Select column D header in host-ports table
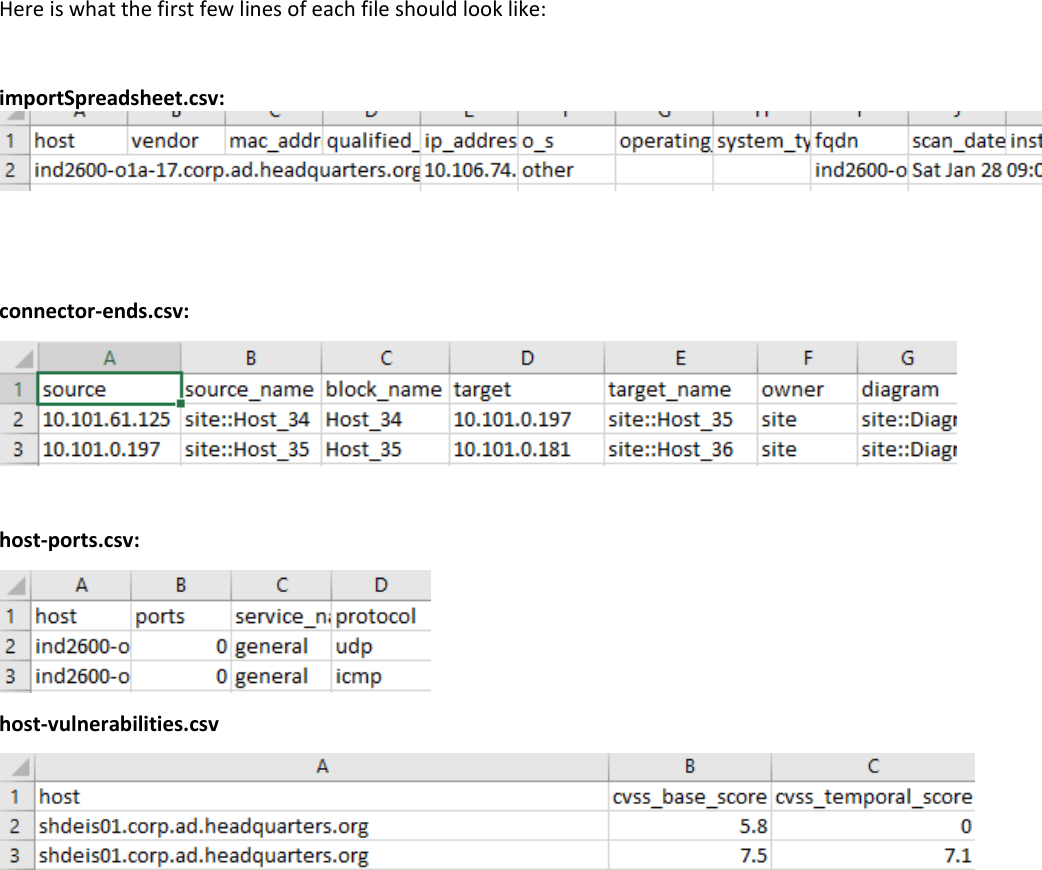 coord(380,585)
